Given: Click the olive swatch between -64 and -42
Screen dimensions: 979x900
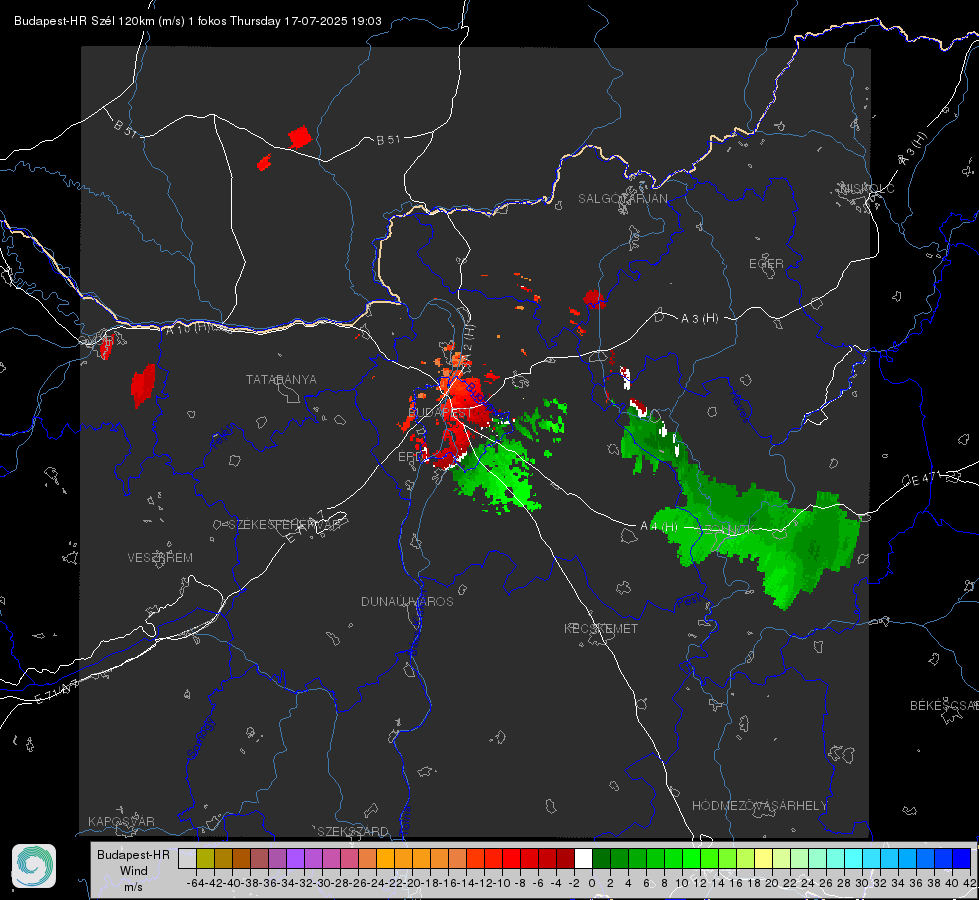Looking at the screenshot, I should point(205,858).
